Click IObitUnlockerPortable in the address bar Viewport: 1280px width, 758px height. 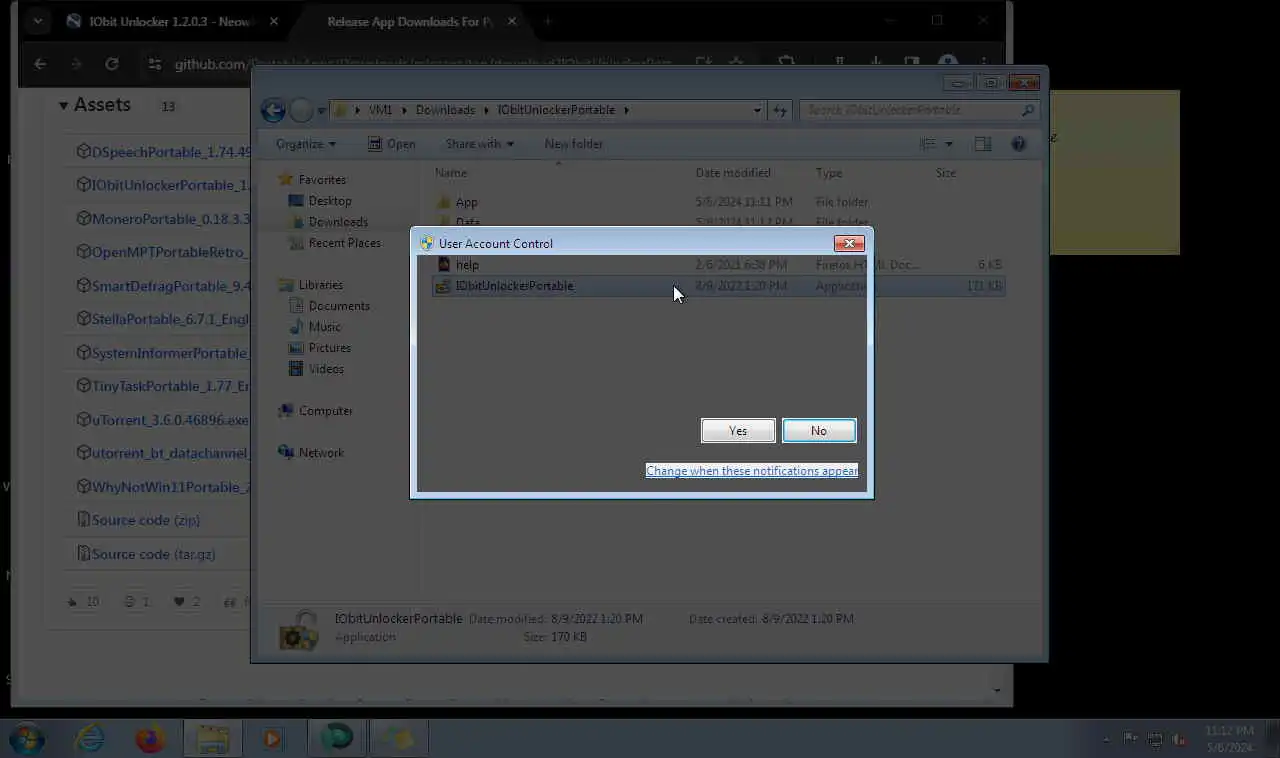tap(556, 110)
